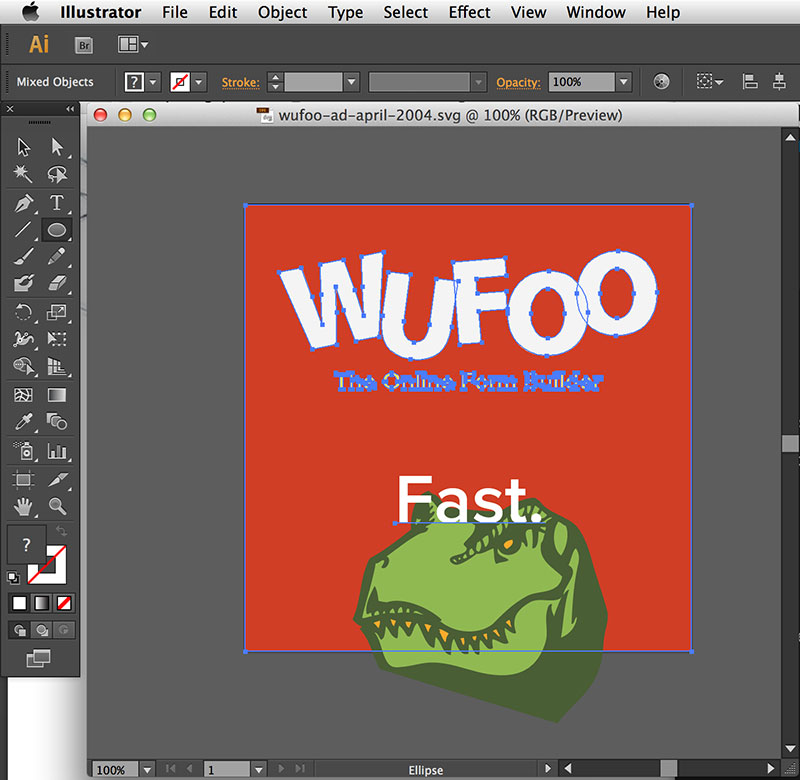
Task: Open the File menu
Action: pos(175,12)
